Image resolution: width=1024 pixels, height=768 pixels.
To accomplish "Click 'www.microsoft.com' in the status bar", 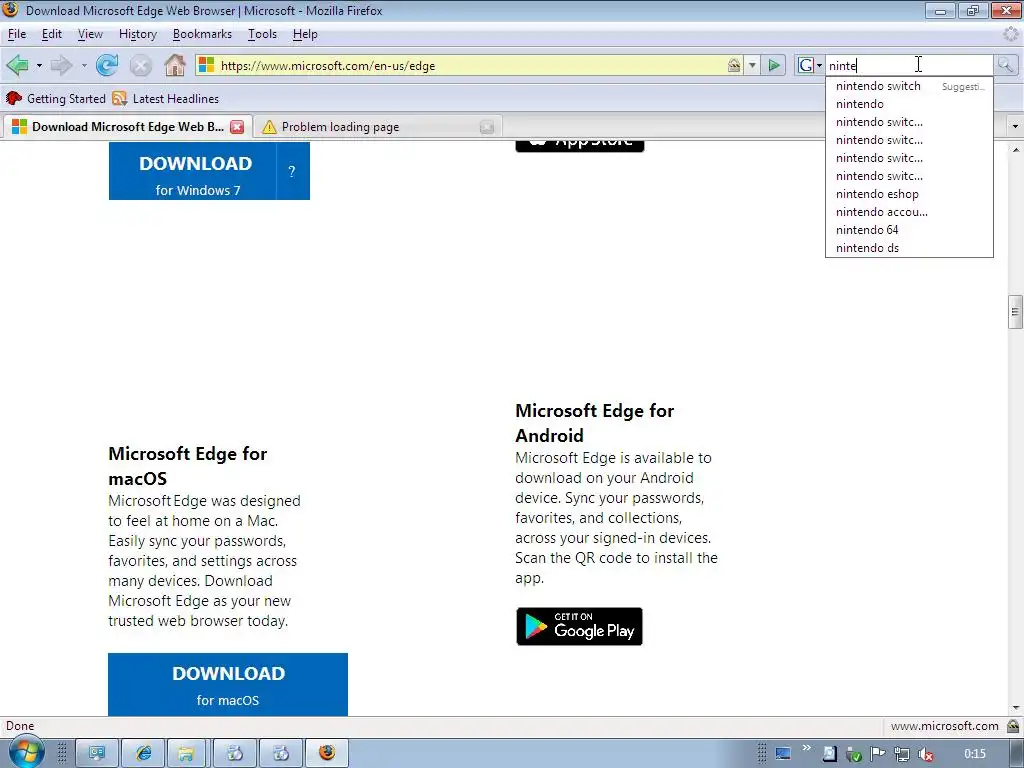I will [x=944, y=726].
